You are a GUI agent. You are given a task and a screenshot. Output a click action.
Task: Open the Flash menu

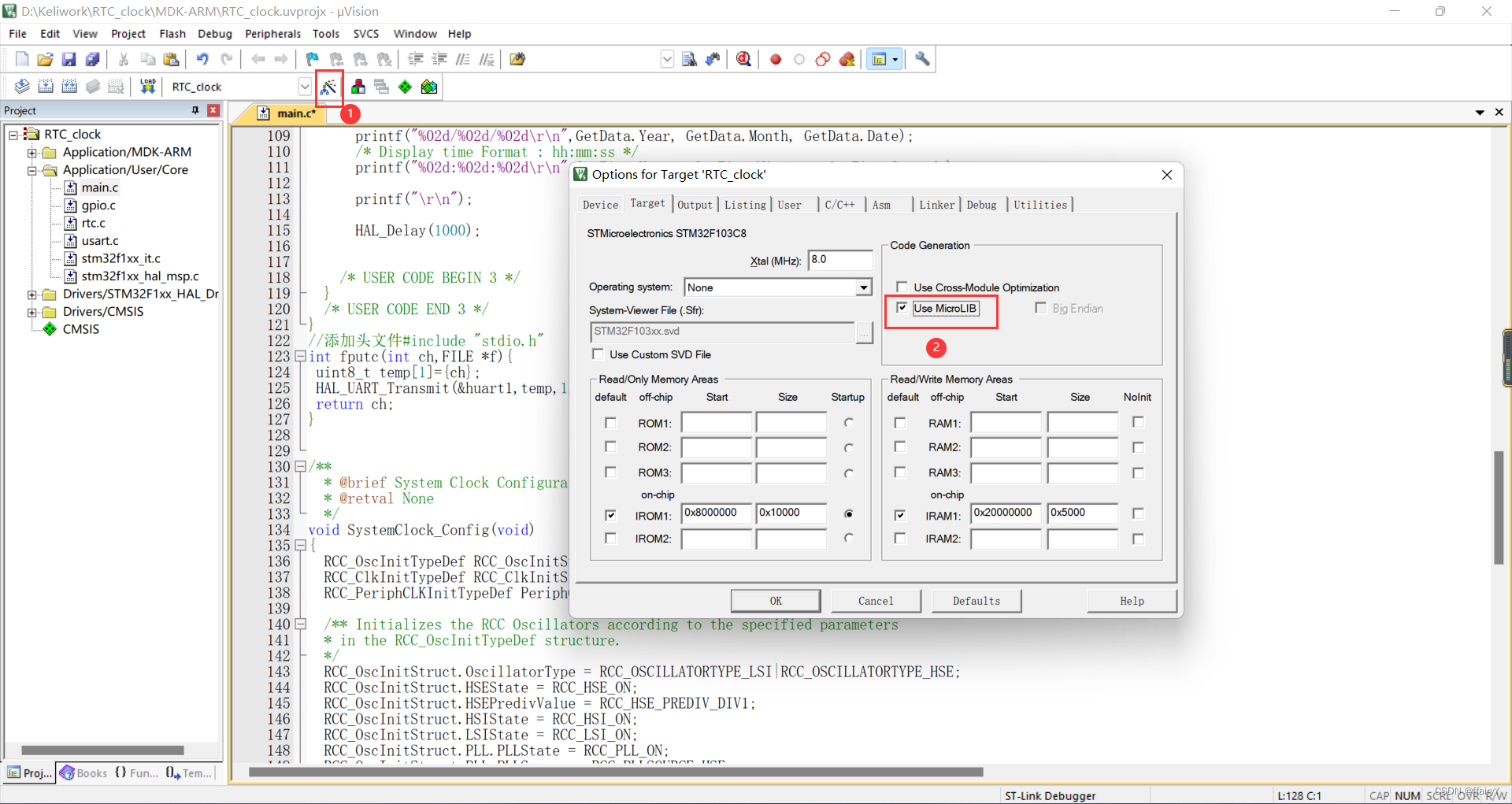click(x=172, y=34)
